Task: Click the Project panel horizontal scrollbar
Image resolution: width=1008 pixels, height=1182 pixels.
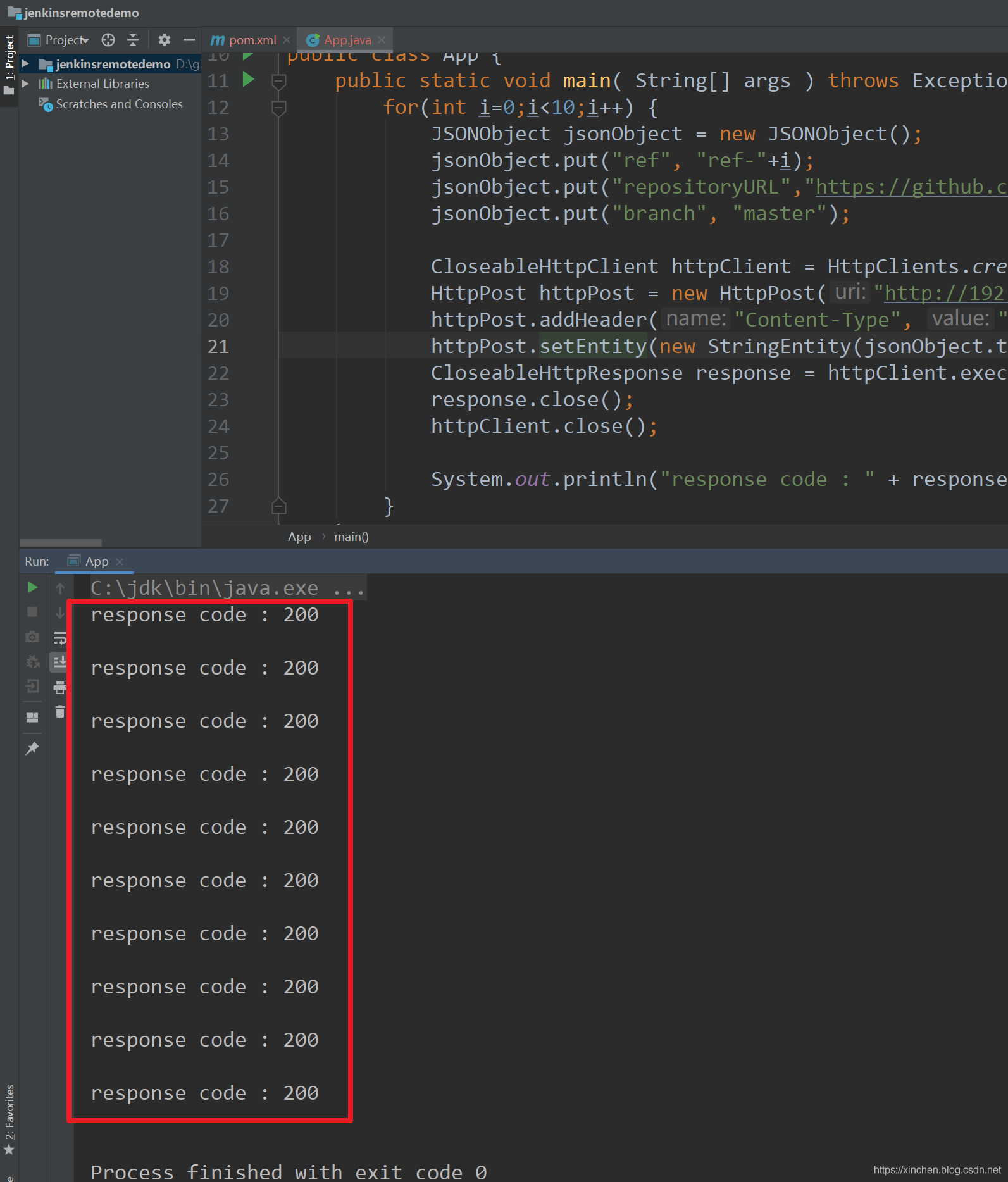Action: click(61, 542)
